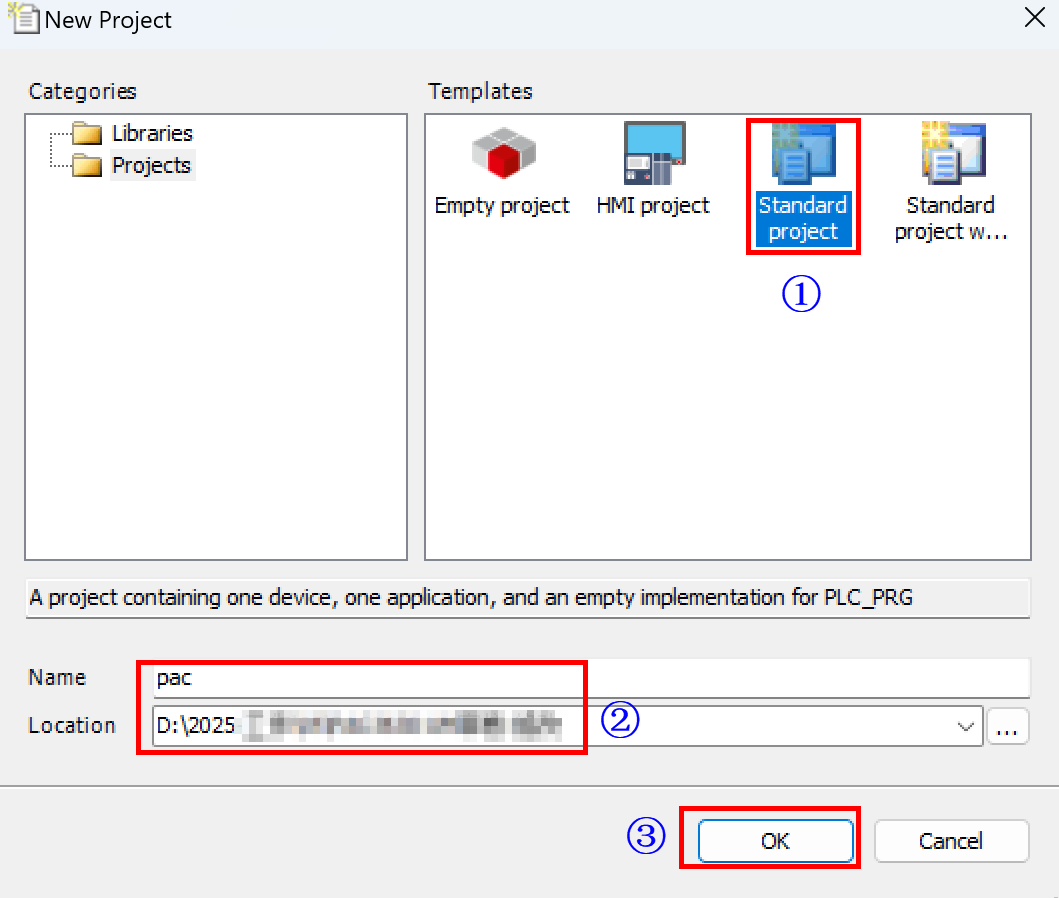Click the Libraries folder icon
Screen dimensions: 1059x898
[x=88, y=134]
